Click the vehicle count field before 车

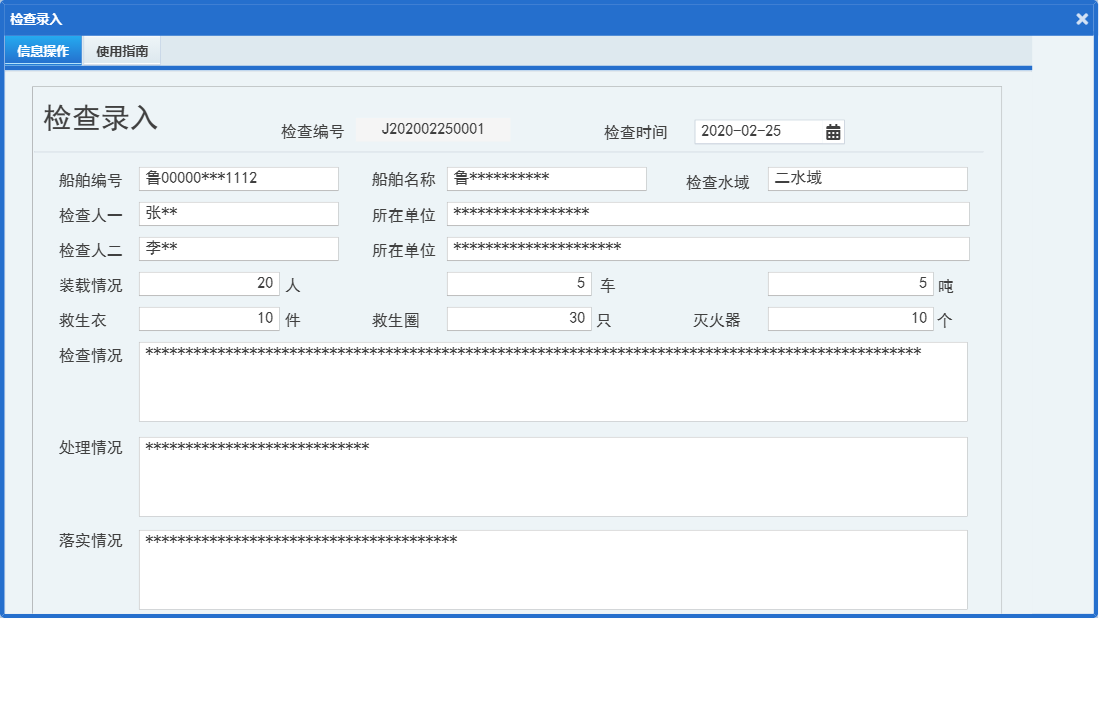pos(518,283)
